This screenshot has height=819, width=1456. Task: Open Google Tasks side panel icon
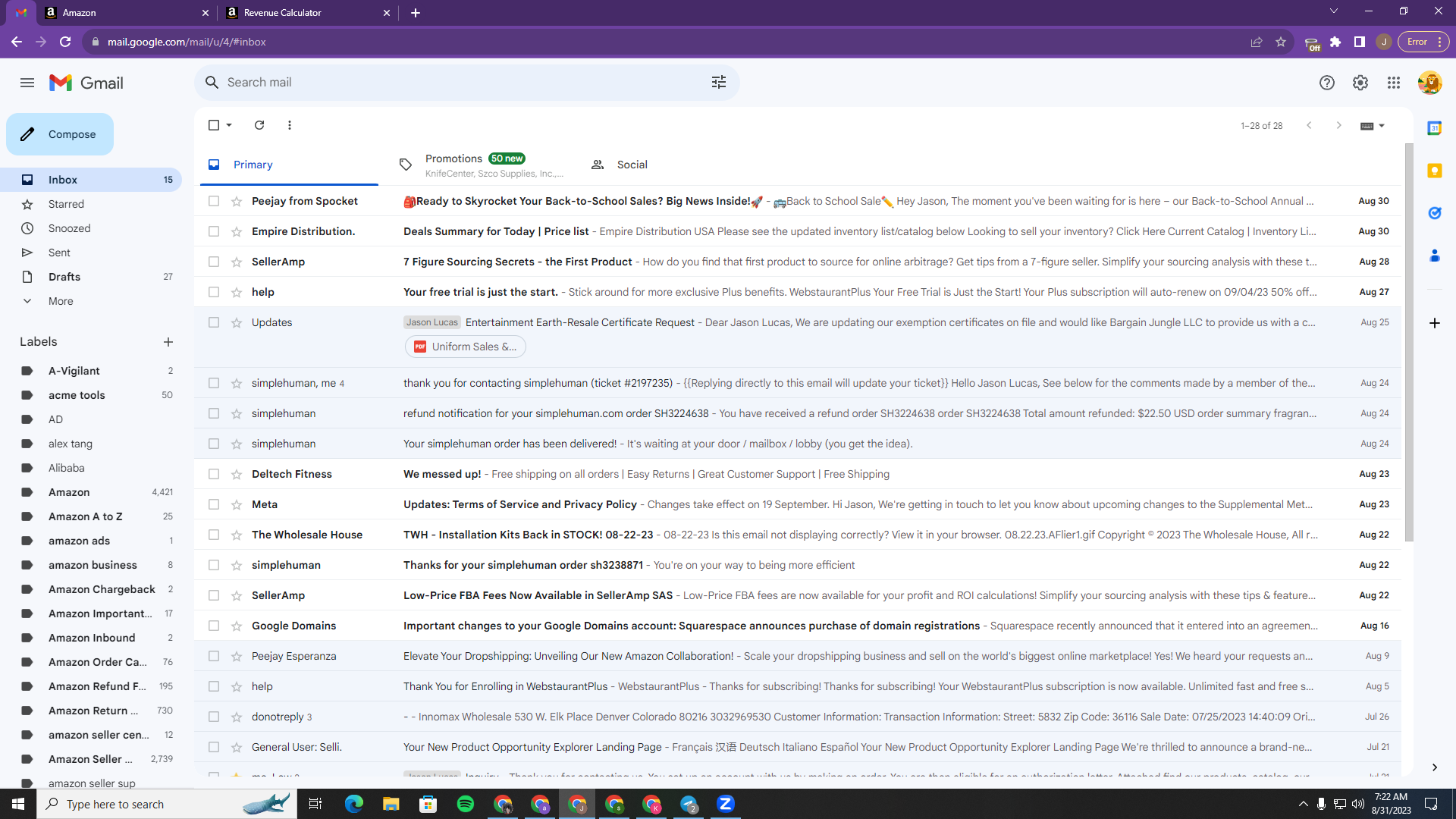1435,213
